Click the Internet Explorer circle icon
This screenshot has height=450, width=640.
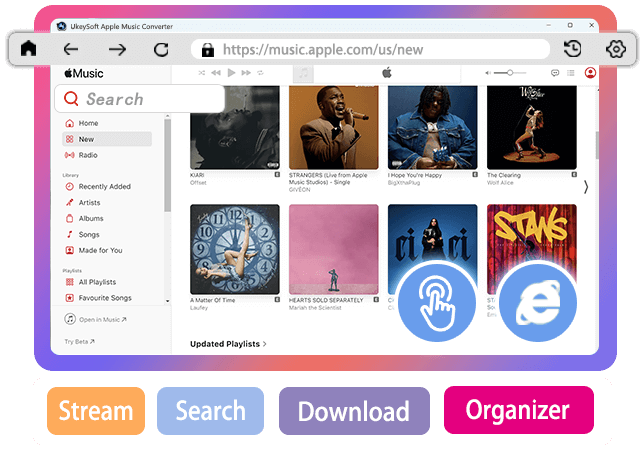tap(538, 302)
